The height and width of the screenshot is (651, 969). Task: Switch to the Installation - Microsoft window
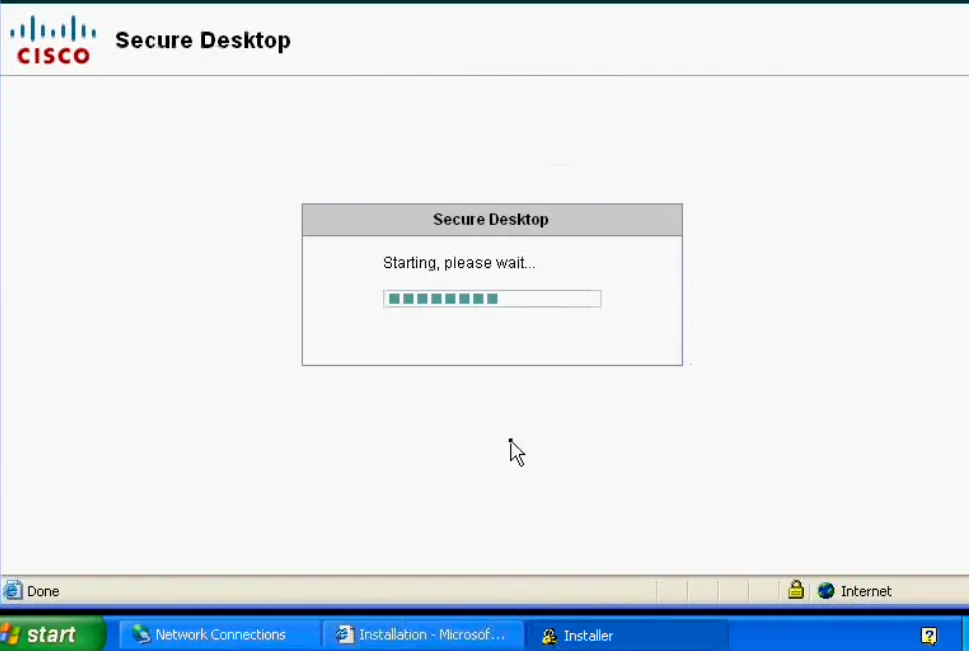click(425, 634)
